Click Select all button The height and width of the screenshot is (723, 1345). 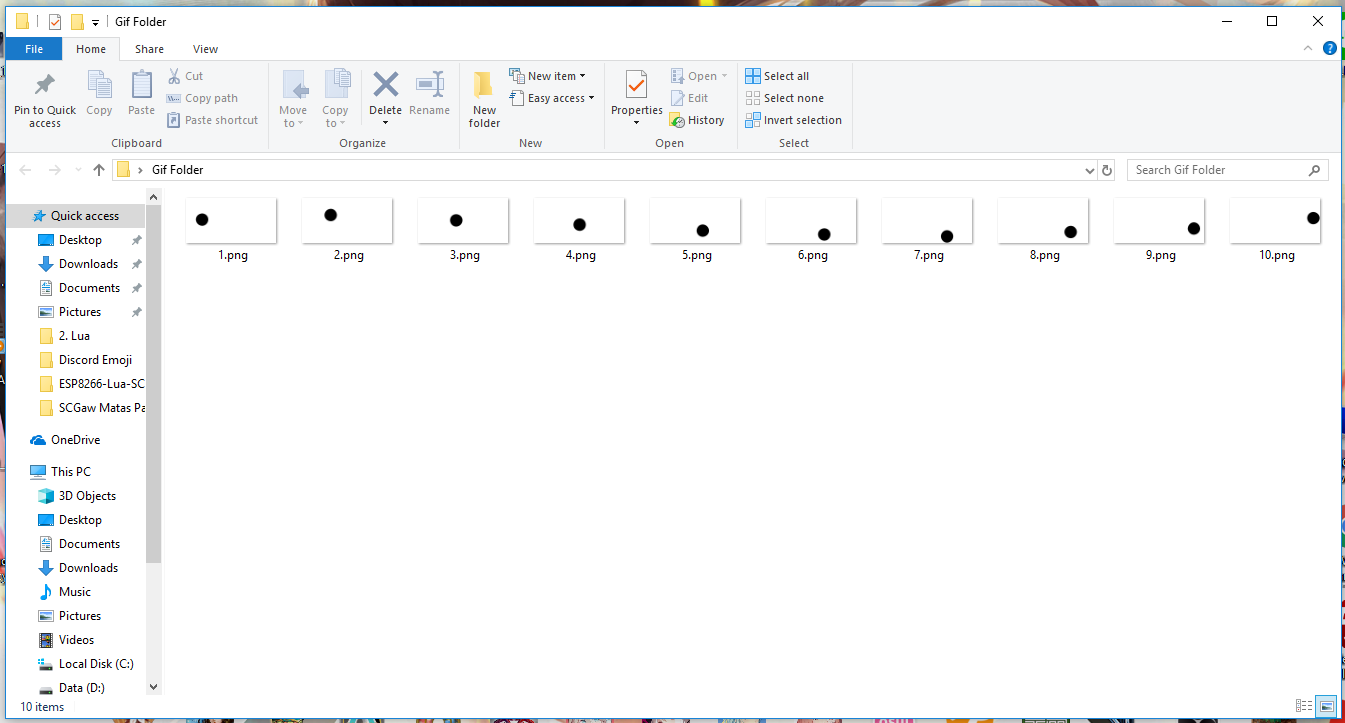[x=778, y=76]
